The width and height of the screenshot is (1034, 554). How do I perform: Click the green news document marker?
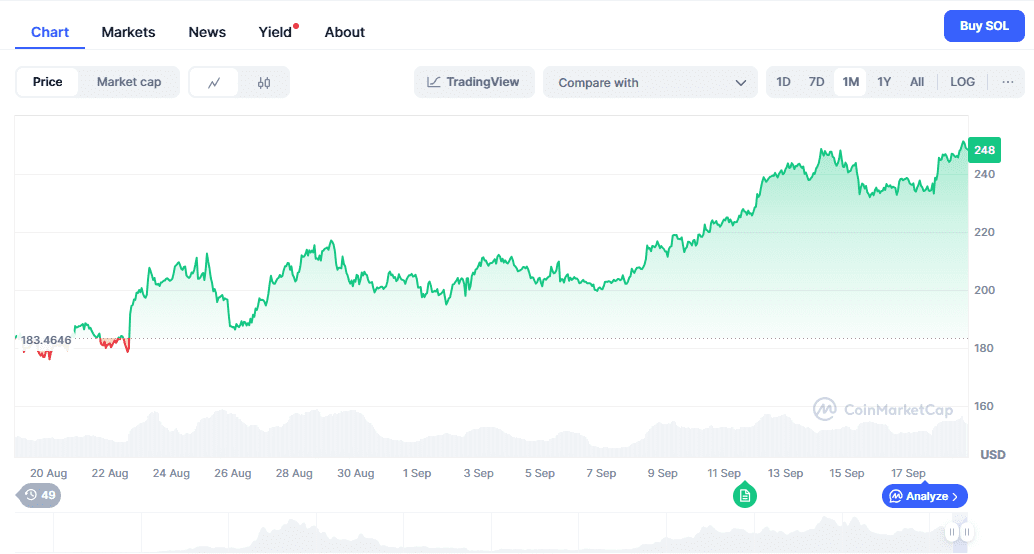point(744,495)
